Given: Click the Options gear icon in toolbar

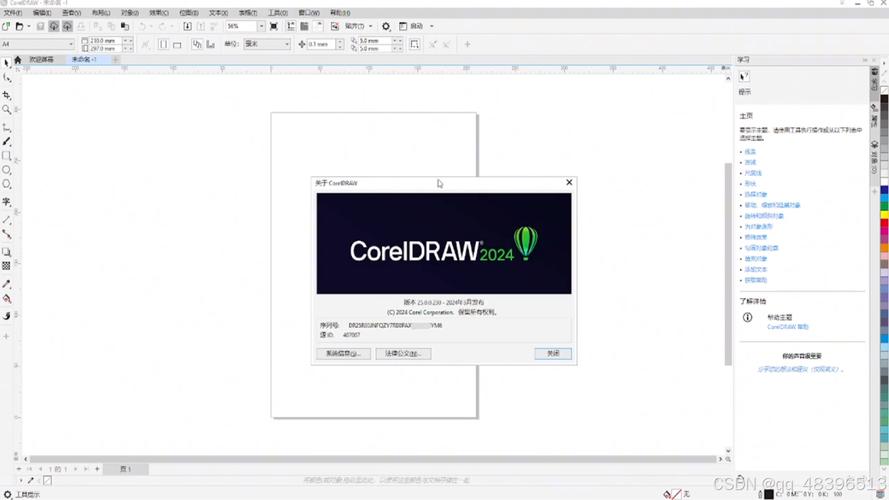Looking at the screenshot, I should [x=386, y=26].
